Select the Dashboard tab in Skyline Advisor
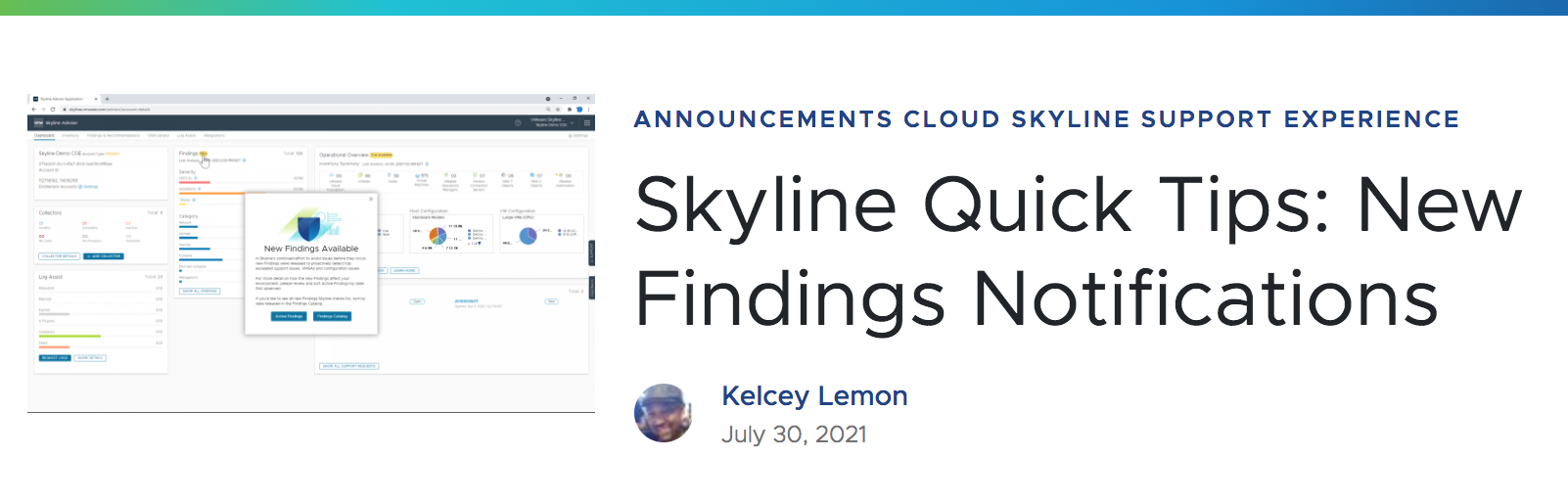The width and height of the screenshot is (1568, 503). tap(45, 135)
